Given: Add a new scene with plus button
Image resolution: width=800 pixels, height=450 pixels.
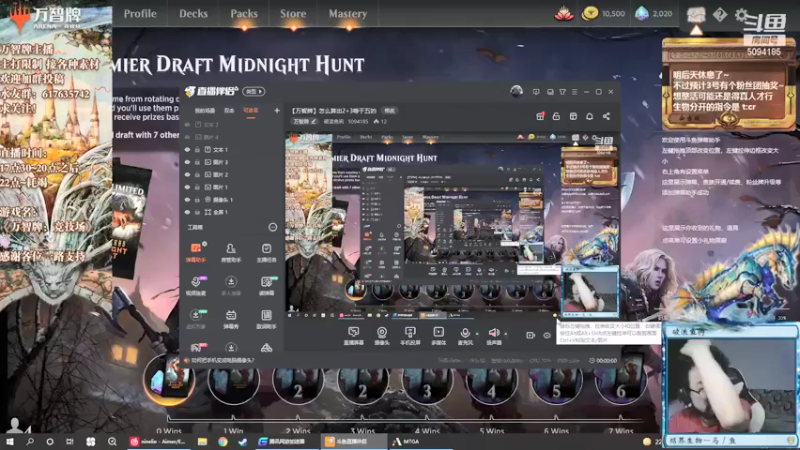Looking at the screenshot, I should (277, 110).
